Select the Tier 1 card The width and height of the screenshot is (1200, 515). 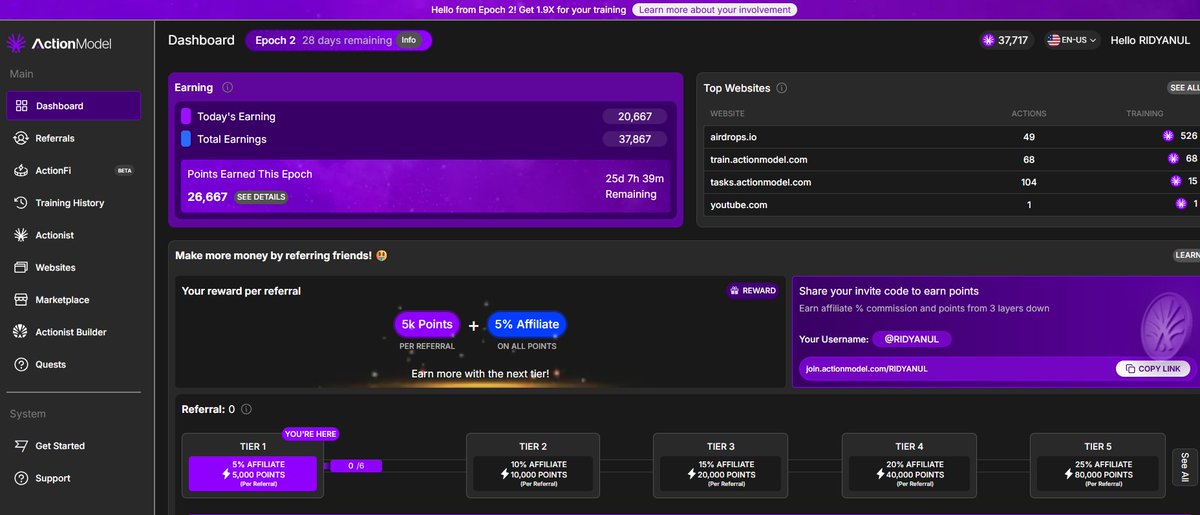(253, 466)
